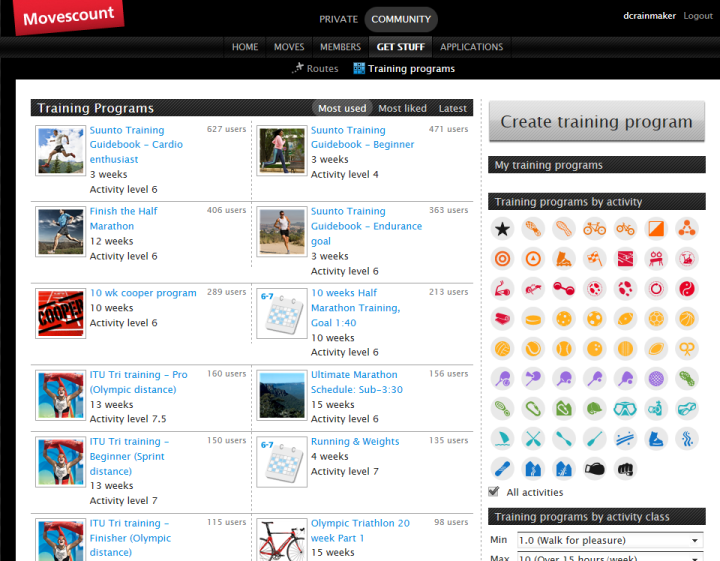720x561 pixels.
Task: Log out via the Logout link
Action: (x=698, y=16)
